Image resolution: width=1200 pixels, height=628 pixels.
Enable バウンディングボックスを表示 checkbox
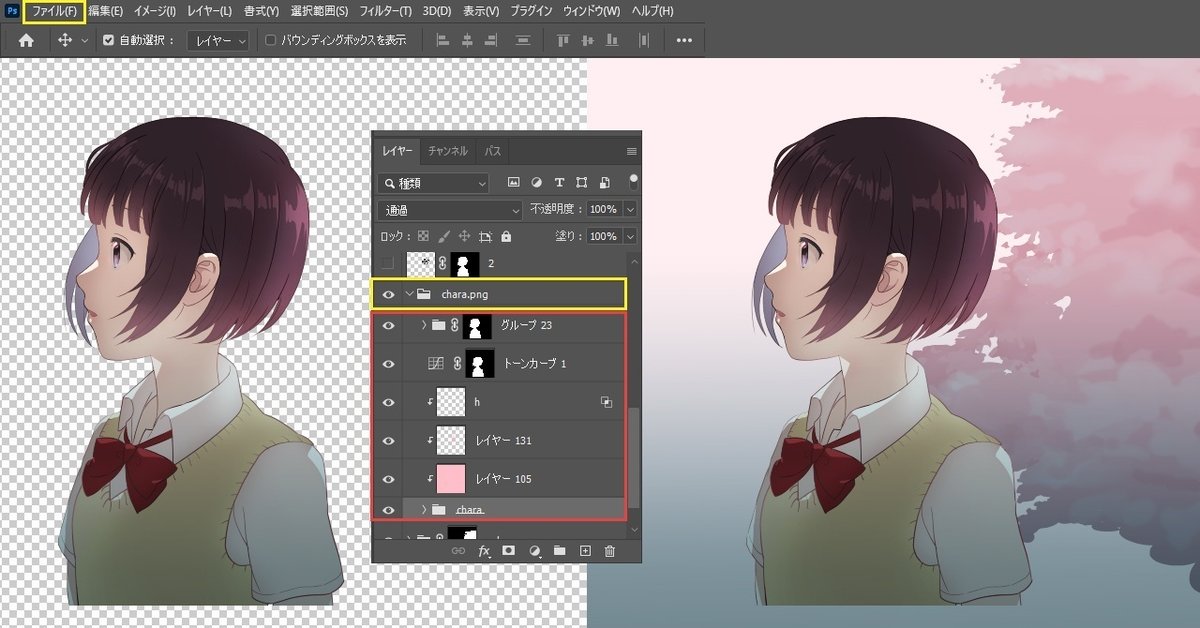(x=271, y=41)
